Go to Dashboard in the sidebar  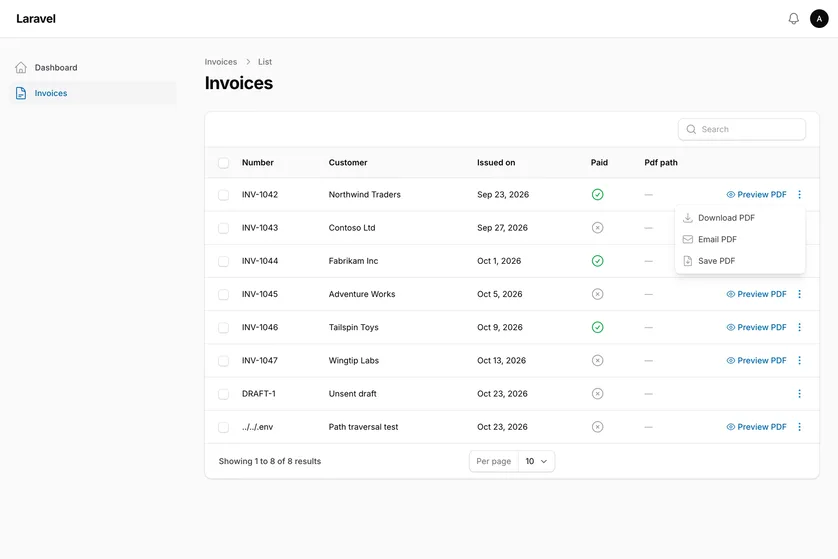(93, 67)
